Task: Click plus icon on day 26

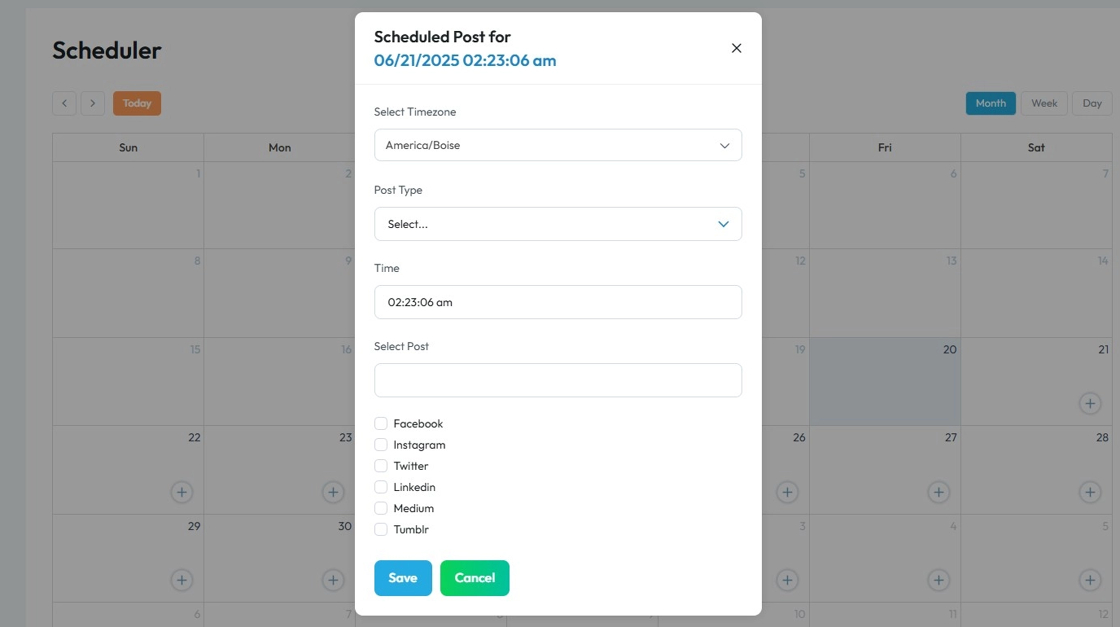Action: pos(787,492)
